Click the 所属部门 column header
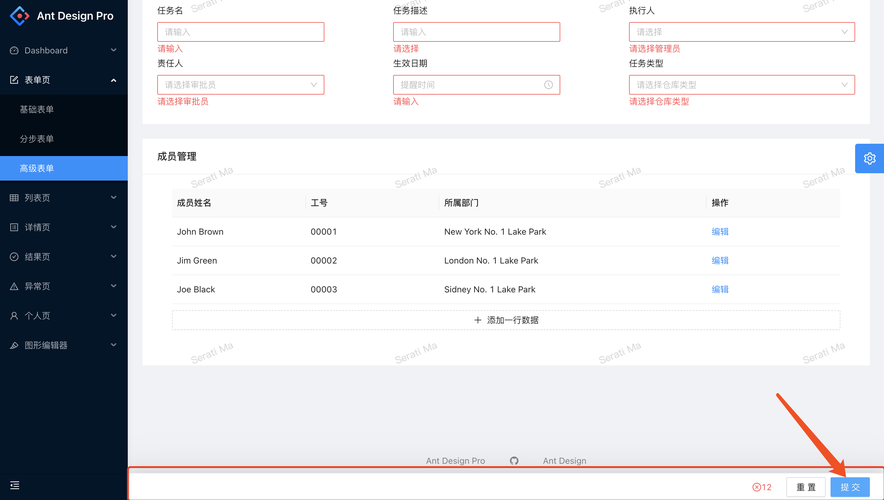This screenshot has width=884, height=500. (461, 203)
